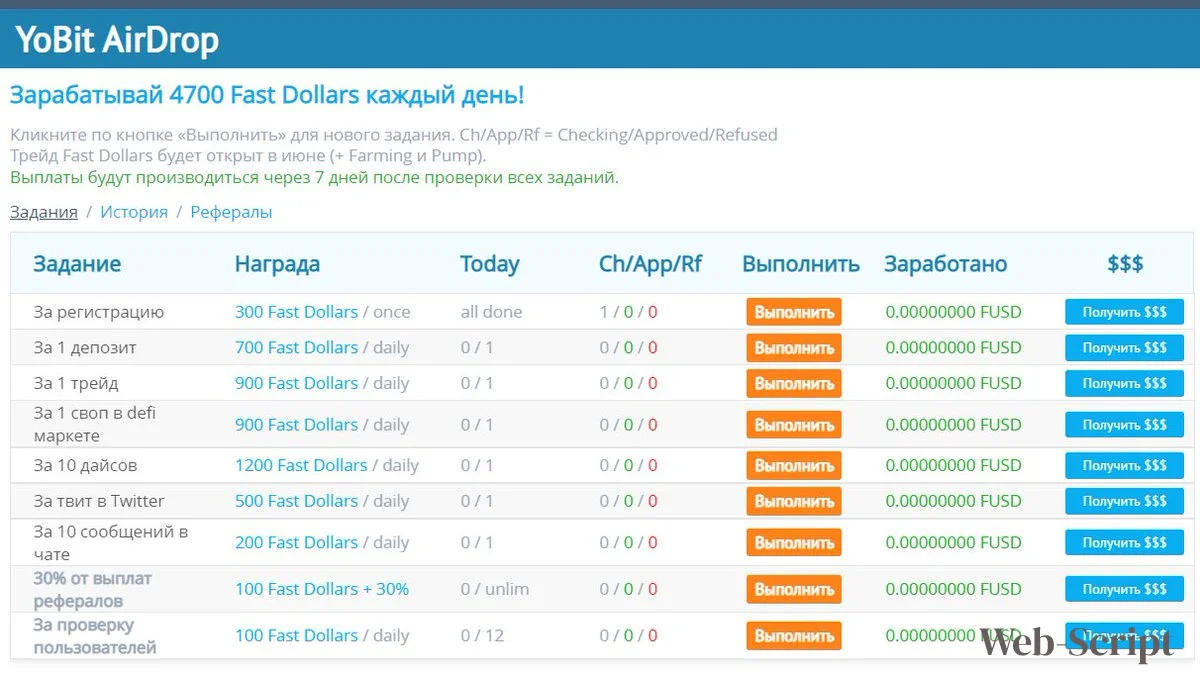Click the "all done" status text

click(x=491, y=312)
